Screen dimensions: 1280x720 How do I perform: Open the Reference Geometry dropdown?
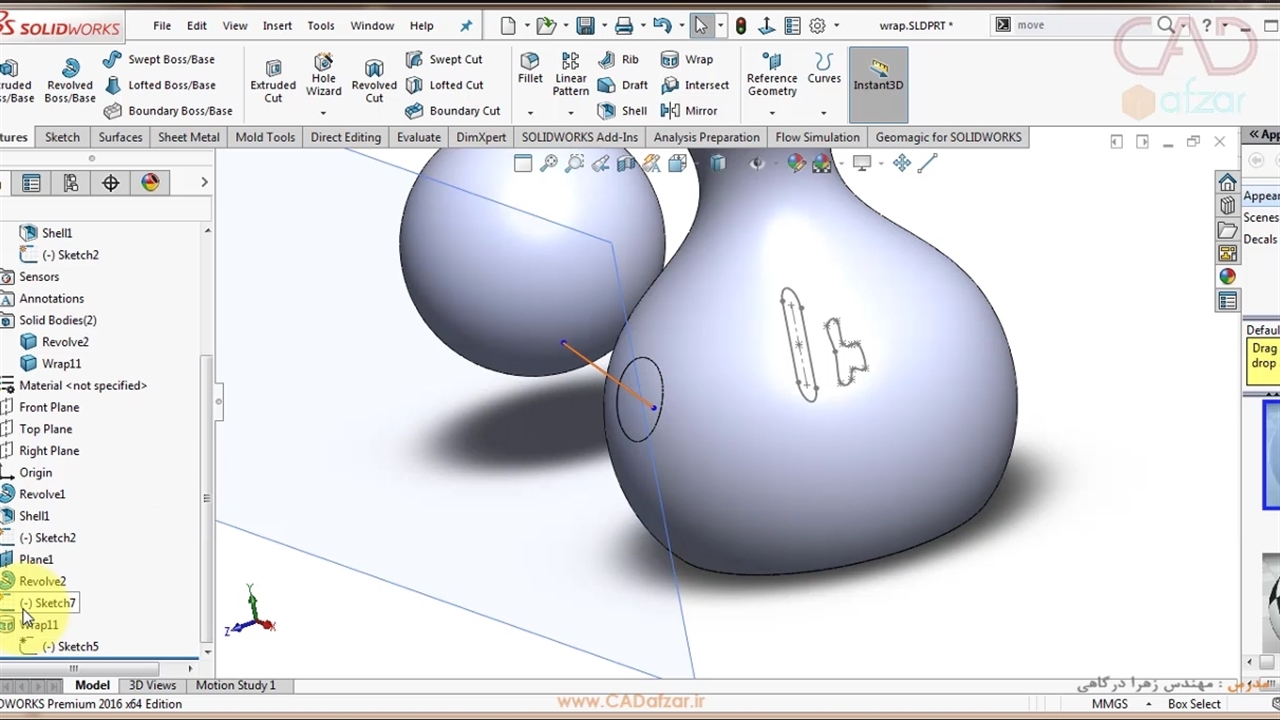coord(772,112)
